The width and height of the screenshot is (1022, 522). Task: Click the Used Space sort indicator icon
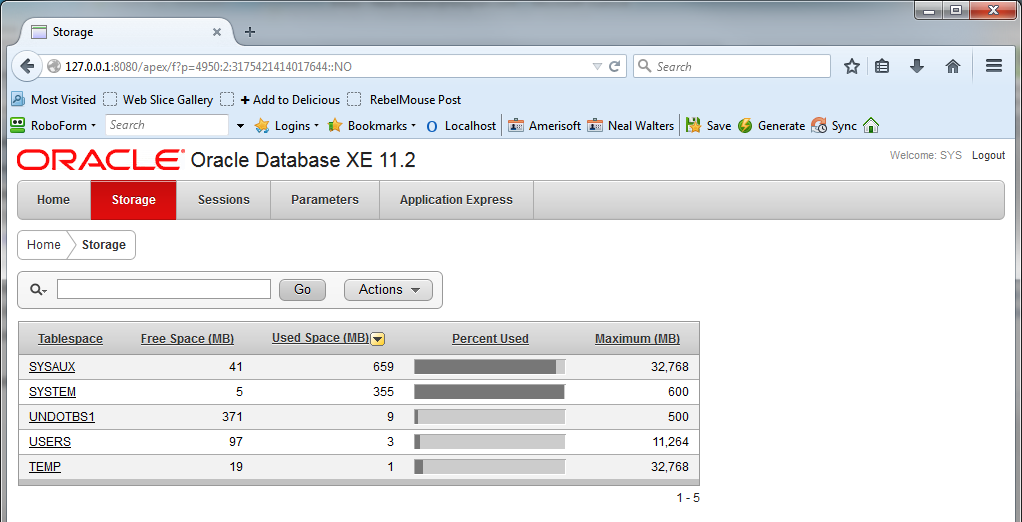pos(378,339)
